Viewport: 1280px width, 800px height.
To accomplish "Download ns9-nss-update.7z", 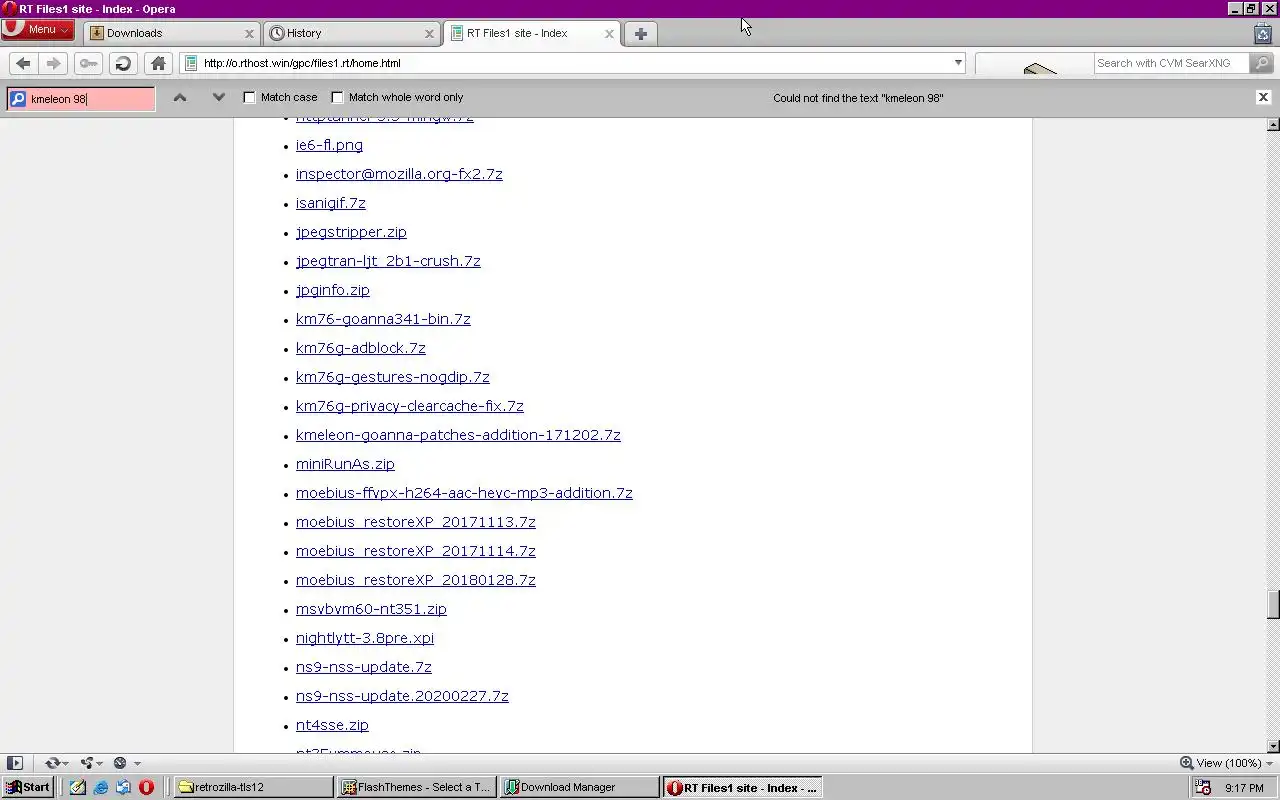I will 364,667.
